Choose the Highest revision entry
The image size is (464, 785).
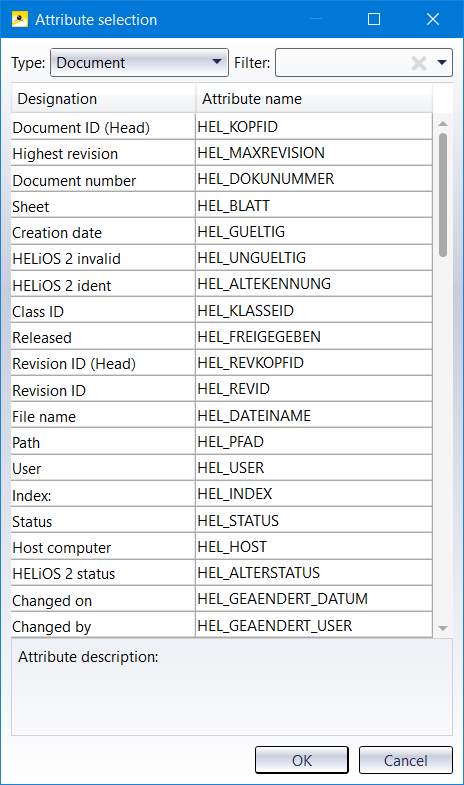coord(221,153)
